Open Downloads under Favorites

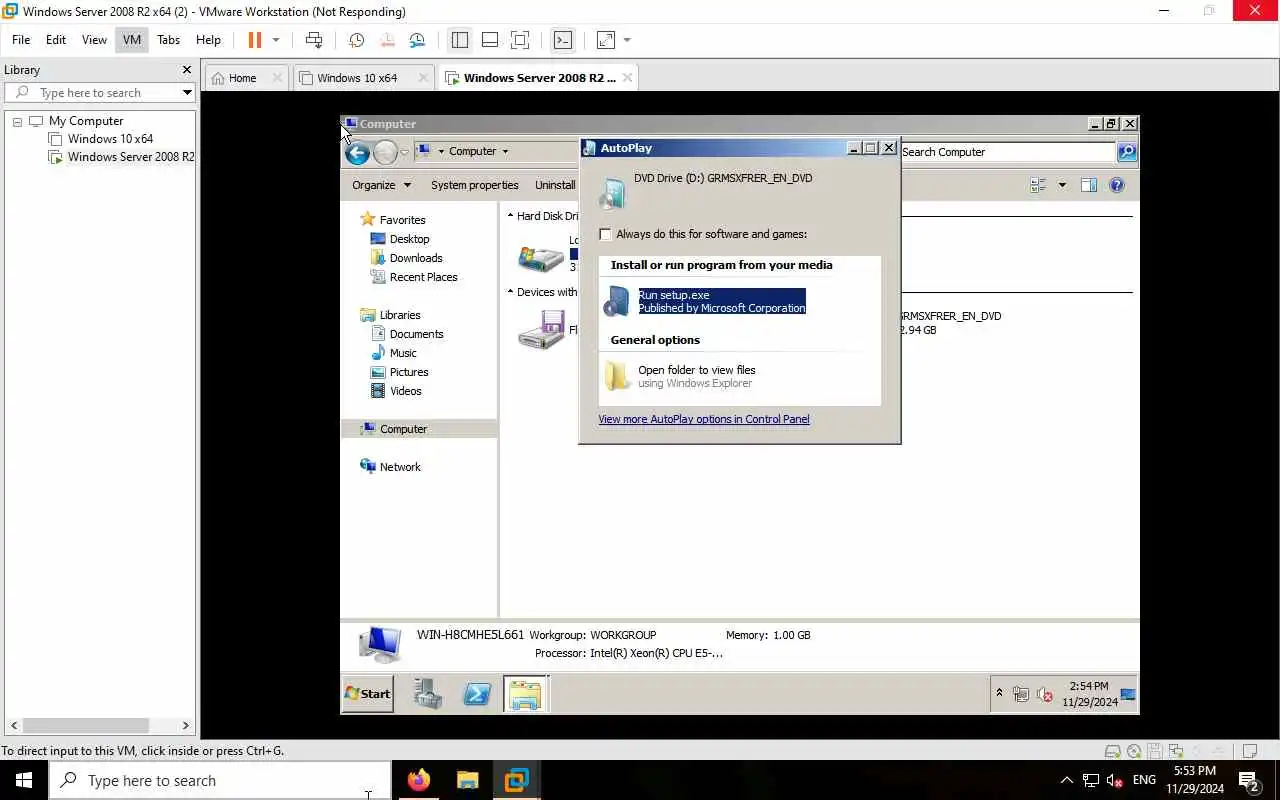416,258
